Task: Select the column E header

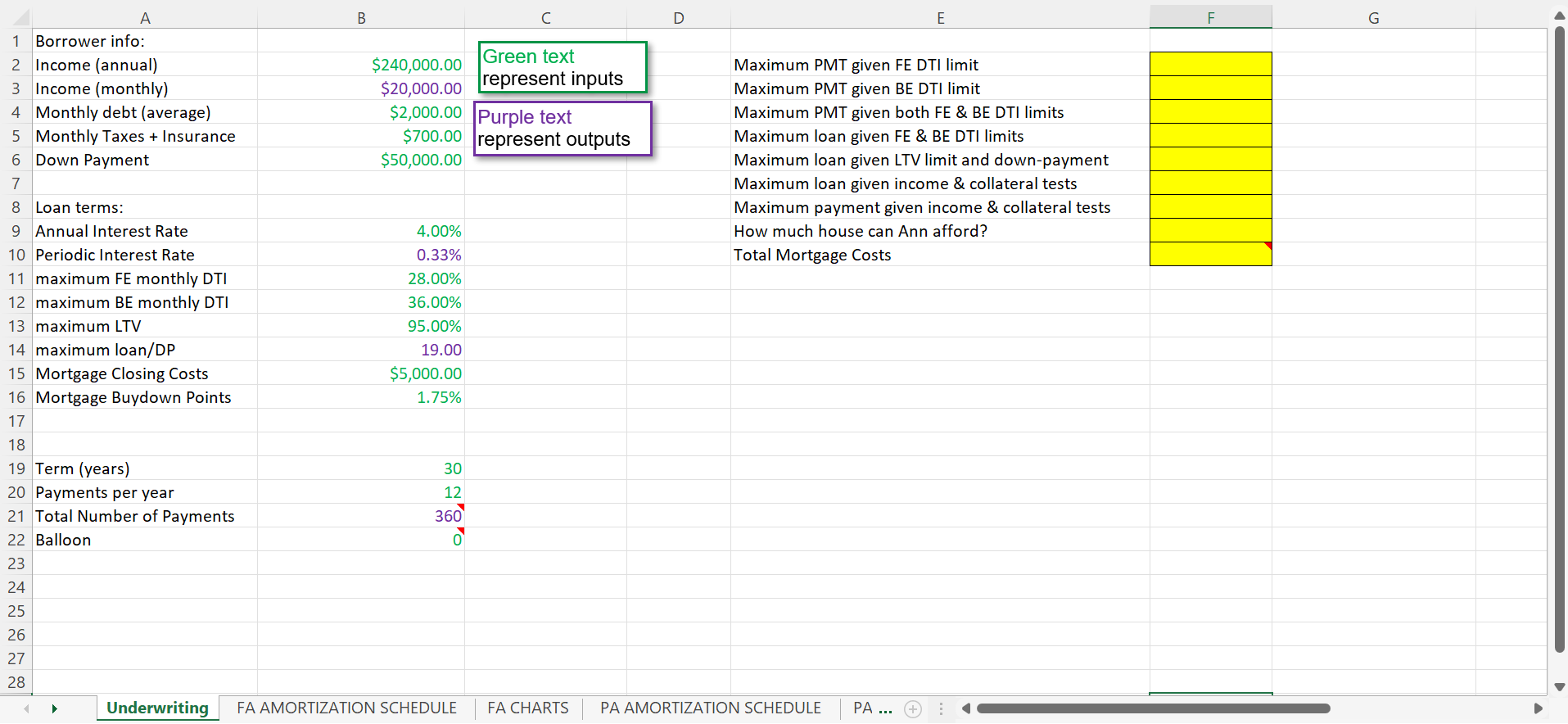Action: click(941, 18)
